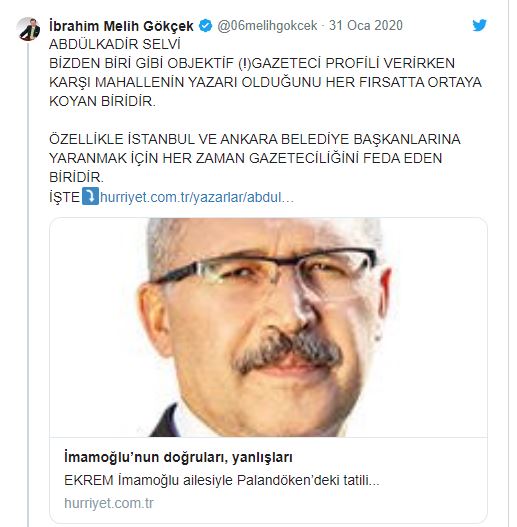Viewport: 517px width, 527px height.
Task: Click the word İŞTE before the link
Action: [x=65, y=197]
